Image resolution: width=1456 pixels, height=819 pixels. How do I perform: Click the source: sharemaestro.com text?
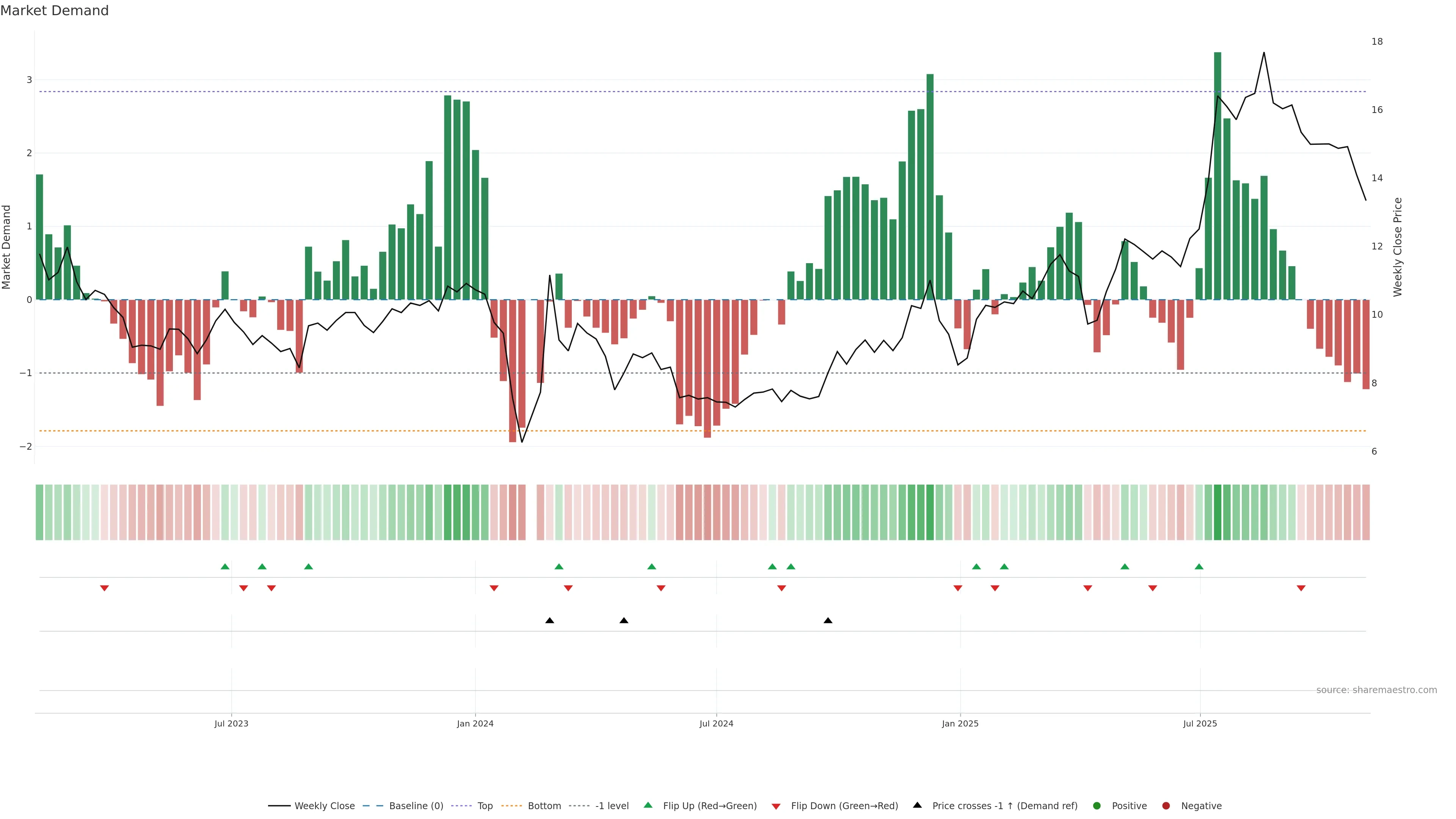[1376, 690]
